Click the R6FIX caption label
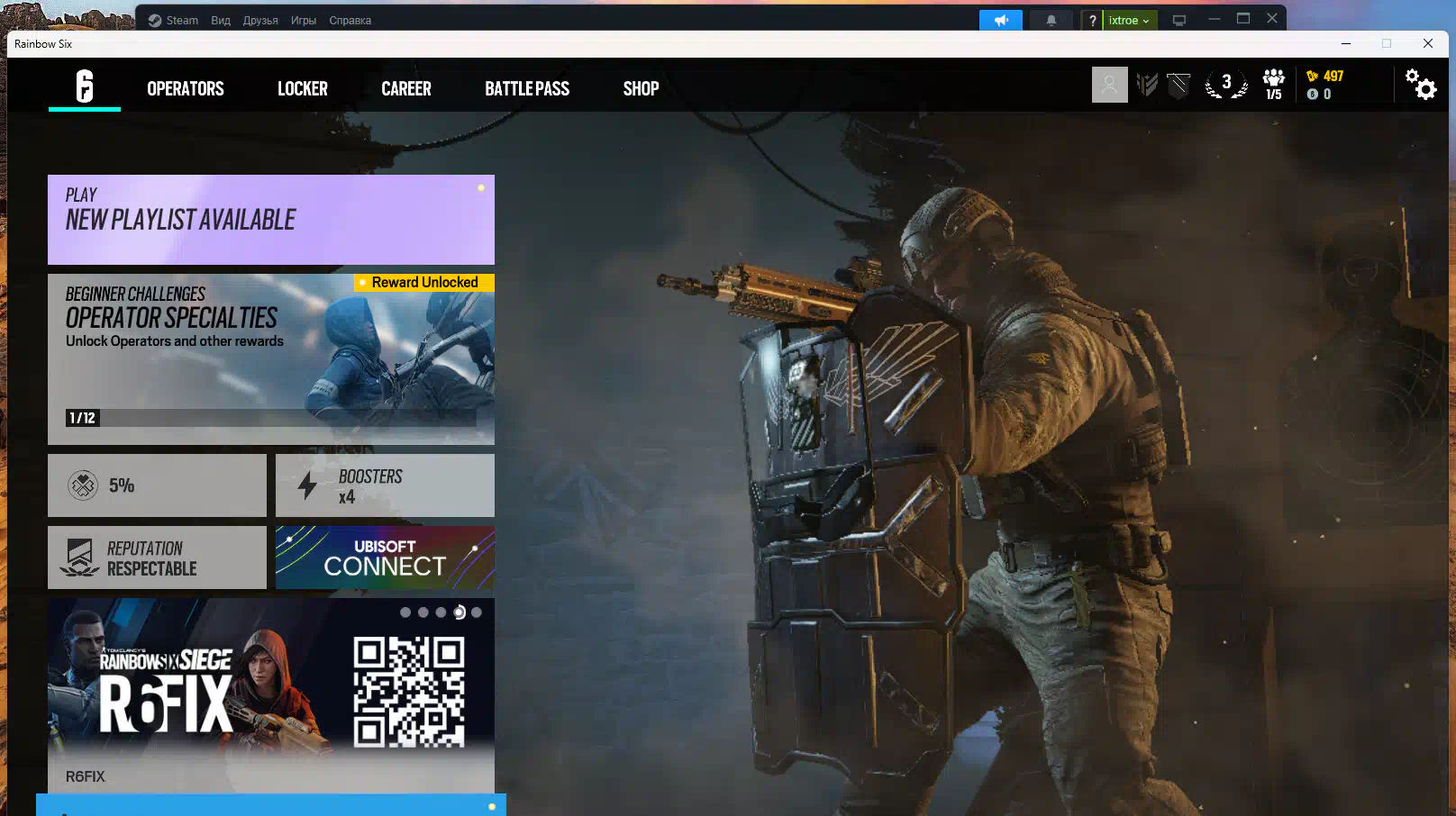The width and height of the screenshot is (1456, 816). tap(86, 776)
